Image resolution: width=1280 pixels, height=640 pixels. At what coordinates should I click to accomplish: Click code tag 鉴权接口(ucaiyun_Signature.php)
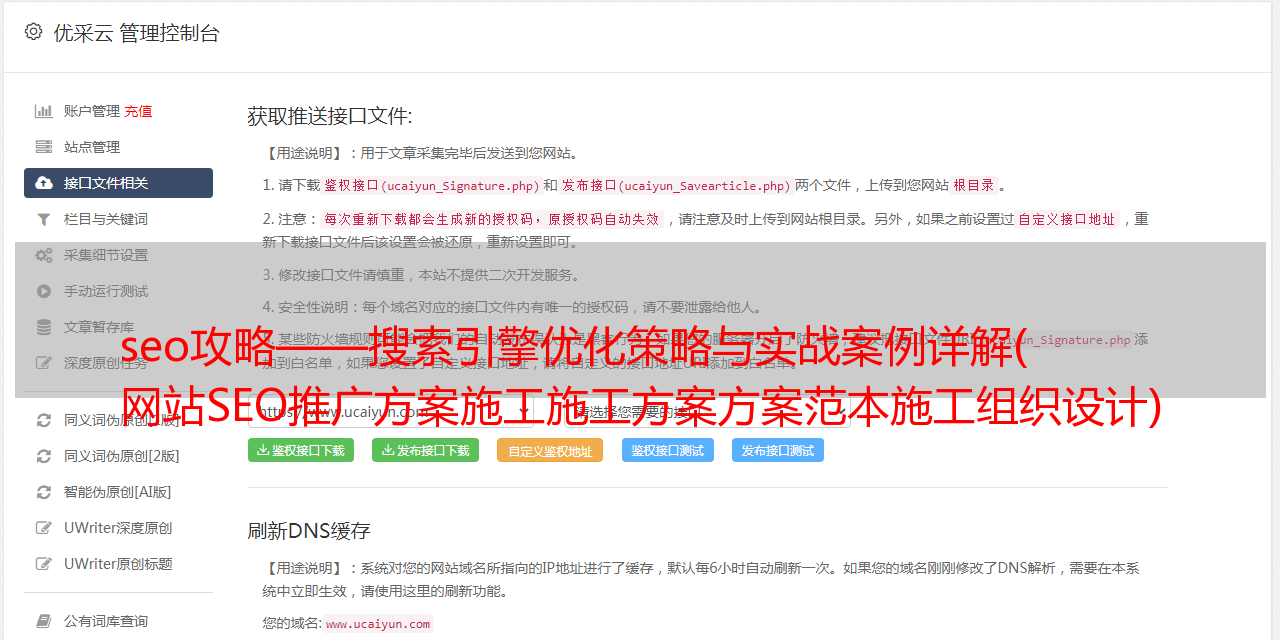click(432, 186)
